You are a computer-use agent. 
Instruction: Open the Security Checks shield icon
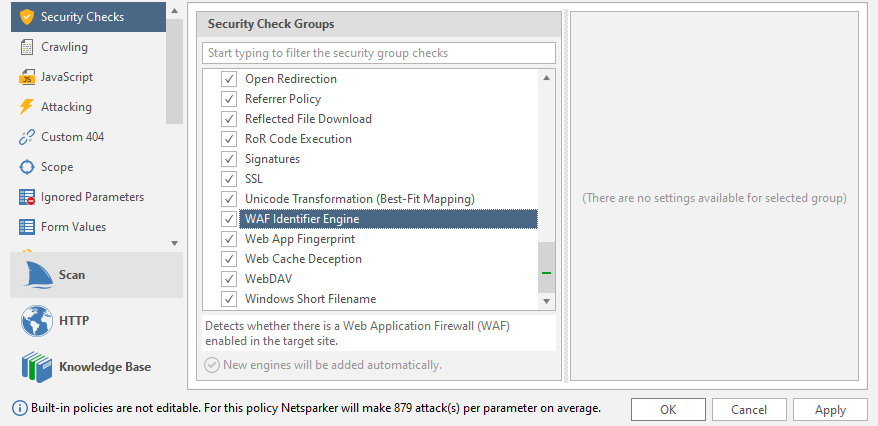(x=27, y=17)
